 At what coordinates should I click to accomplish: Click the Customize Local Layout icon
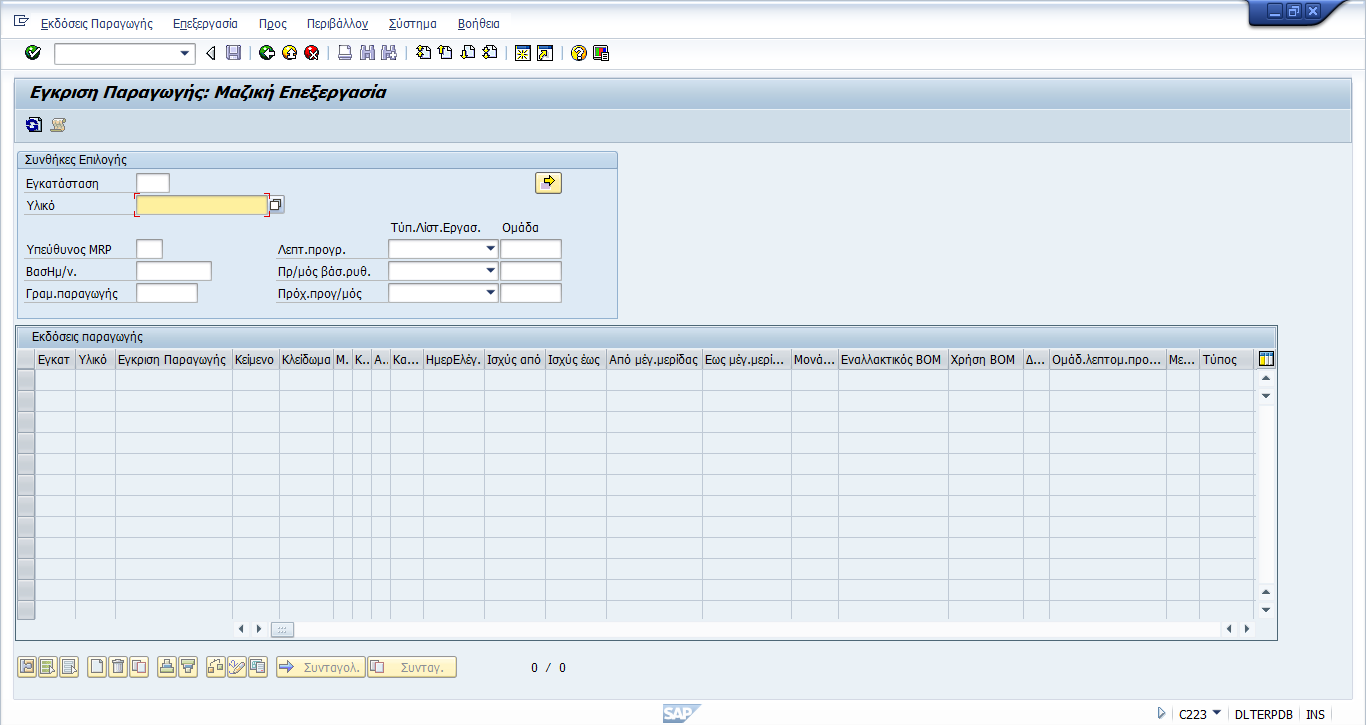pyautogui.click(x=601, y=53)
